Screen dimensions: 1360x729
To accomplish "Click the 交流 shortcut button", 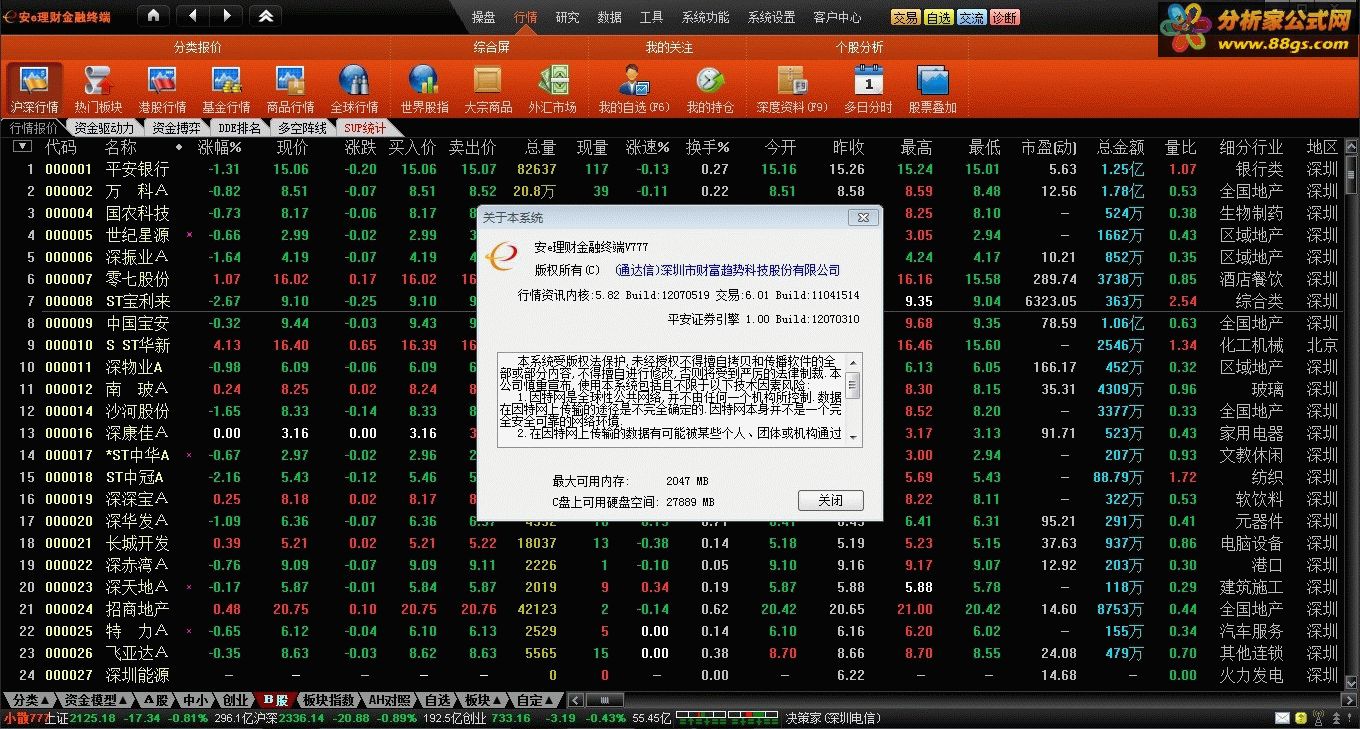I will (971, 17).
